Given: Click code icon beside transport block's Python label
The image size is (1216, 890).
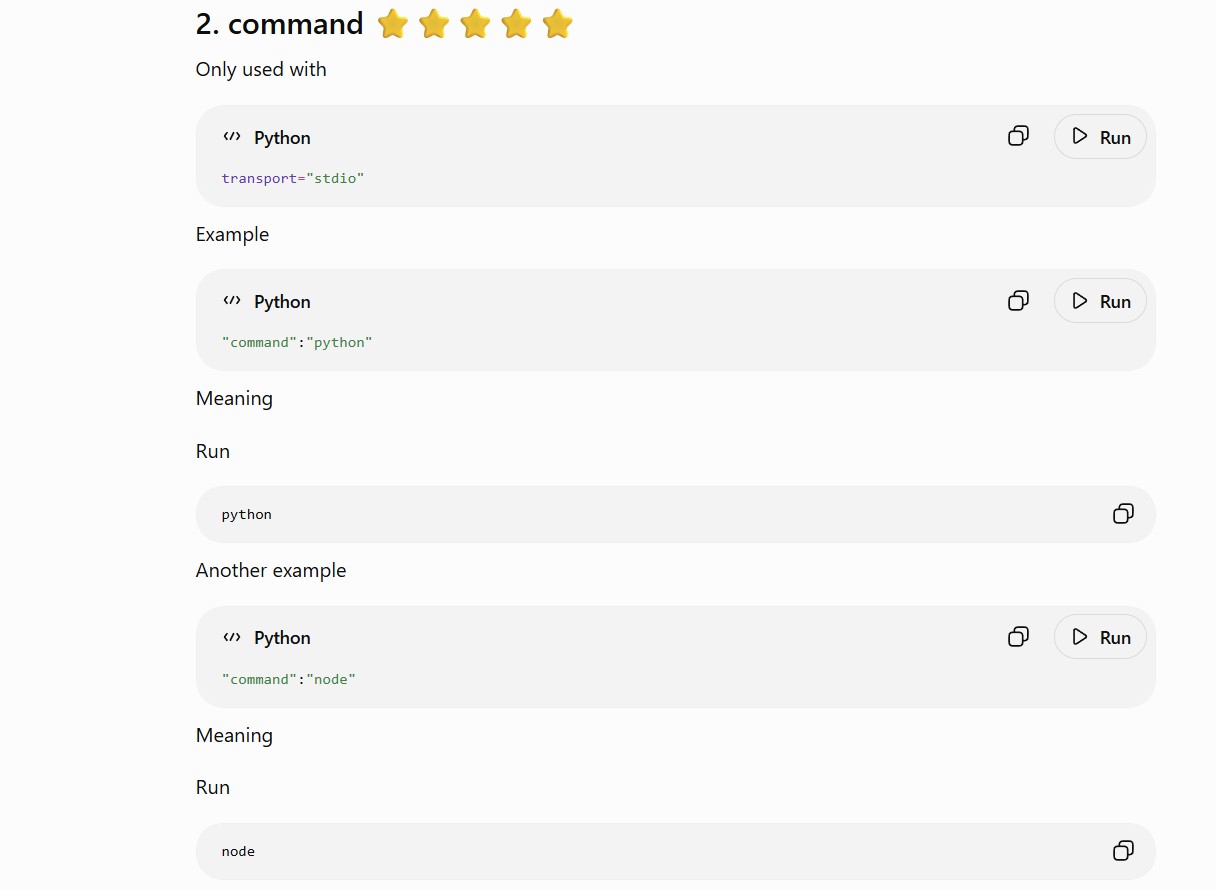Looking at the screenshot, I should (232, 137).
